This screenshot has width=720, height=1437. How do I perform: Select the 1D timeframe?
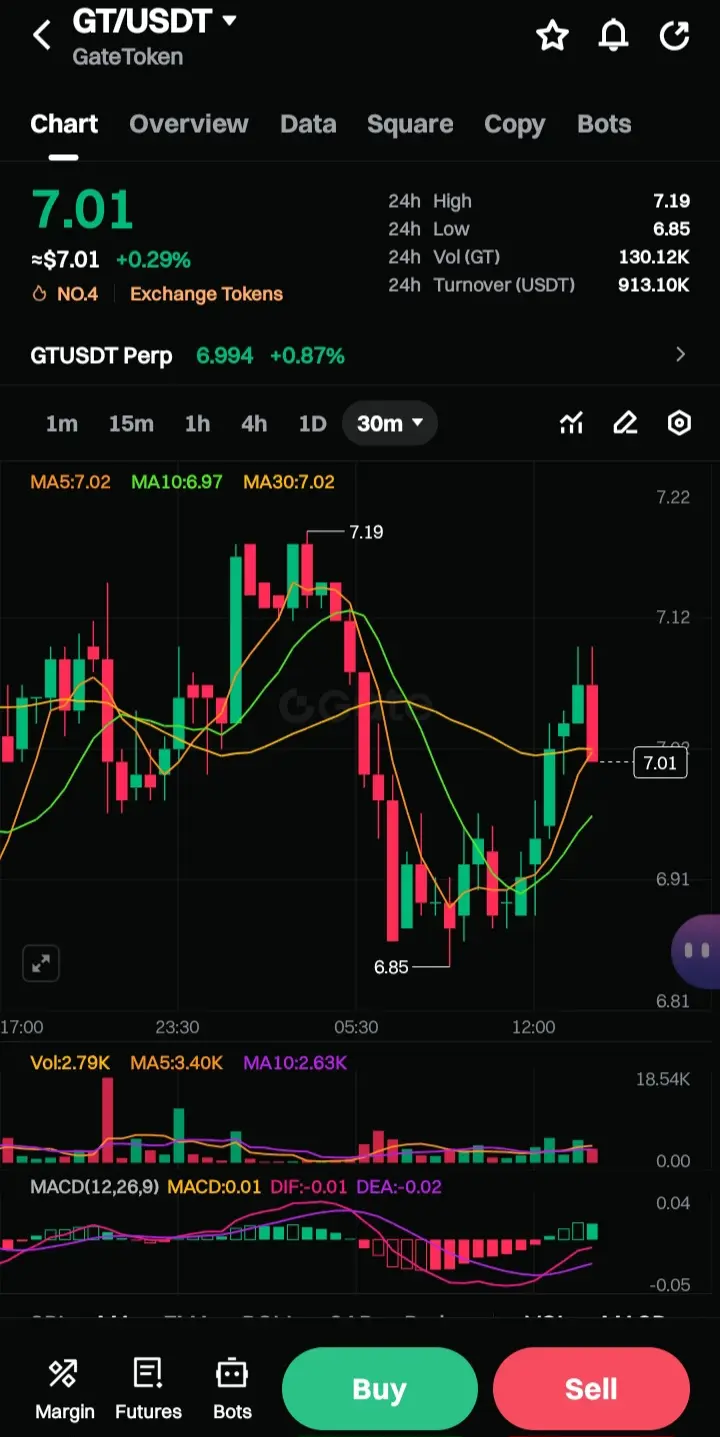(313, 424)
